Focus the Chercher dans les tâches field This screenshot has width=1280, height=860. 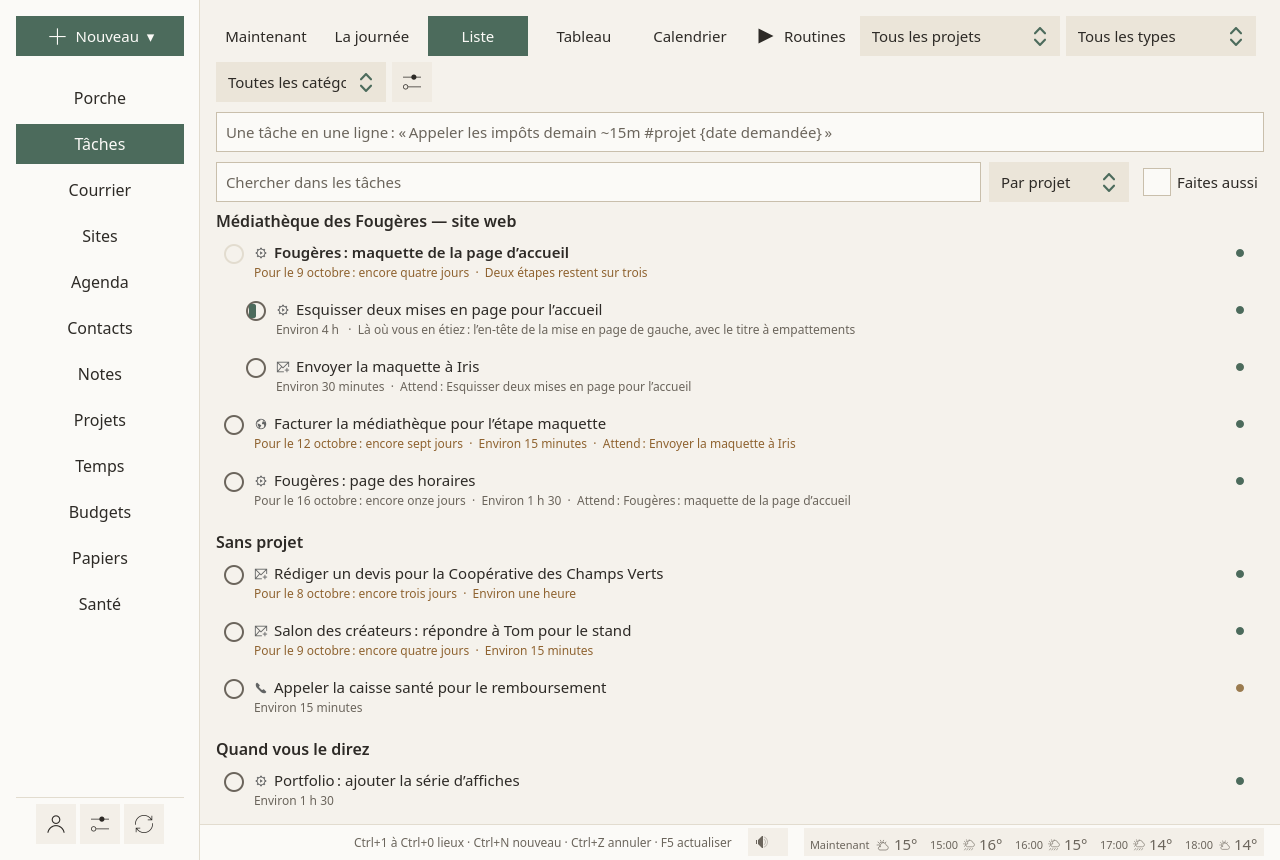point(598,182)
